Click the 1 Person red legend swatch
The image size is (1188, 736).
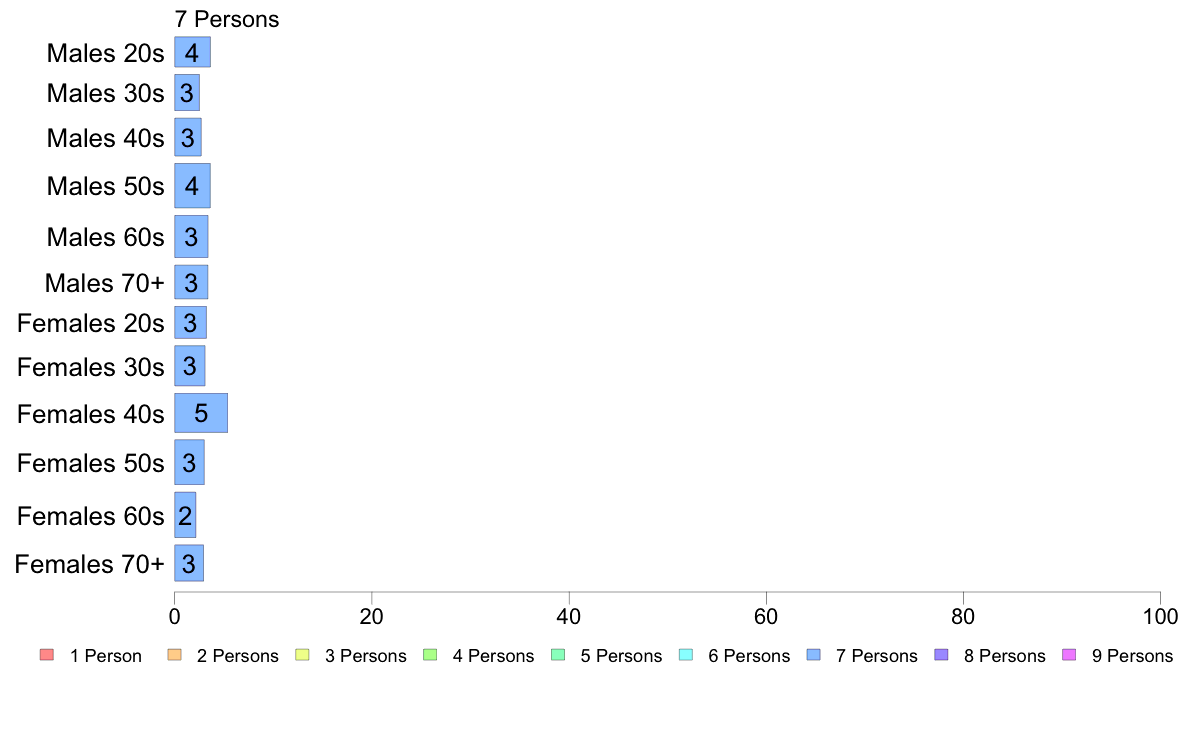(47, 655)
